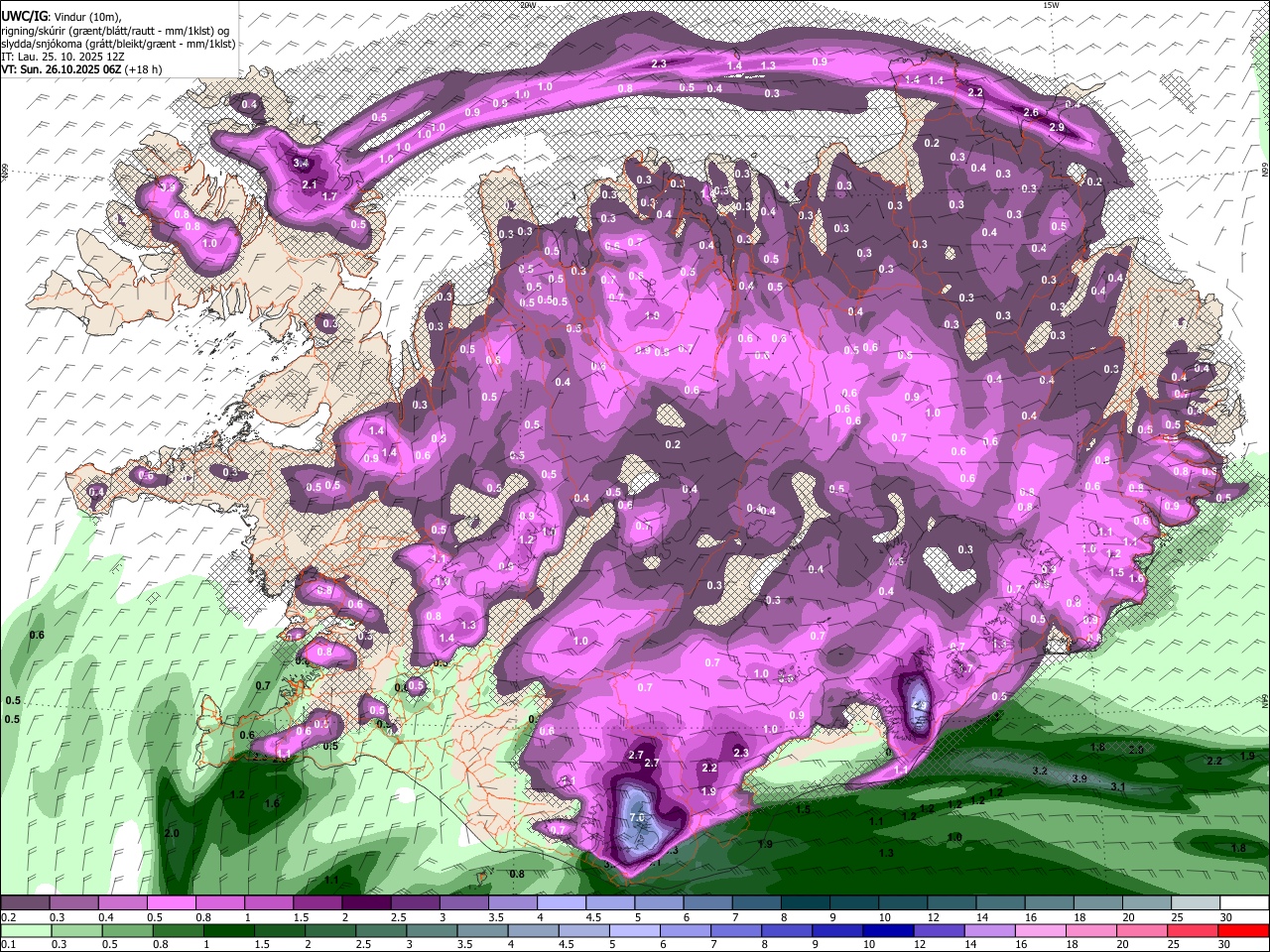The height and width of the screenshot is (952, 1270).
Task: Pick upper snow scale swatch between 0.5 and 0.8
Action: point(171,903)
